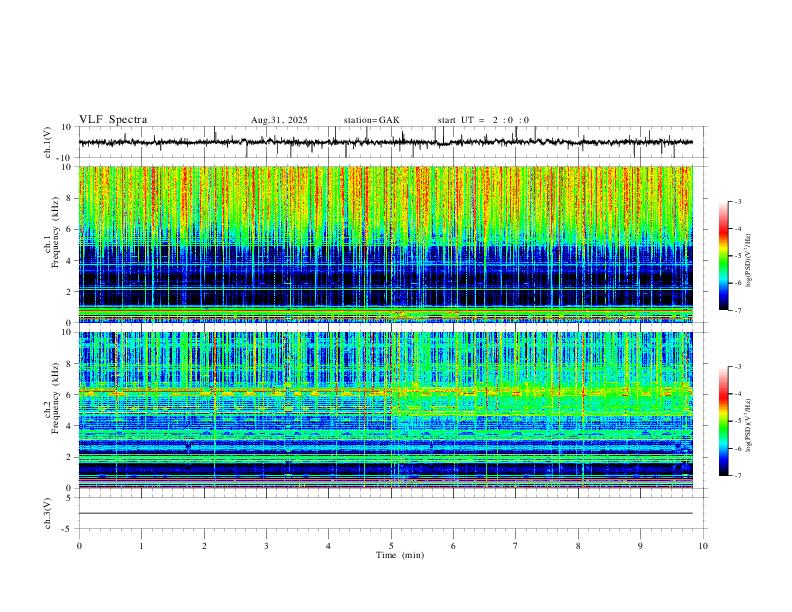Viewport: 792px width, 612px height.
Task: Click inside the ch.2 spectrogram panel
Action: (x=385, y=410)
